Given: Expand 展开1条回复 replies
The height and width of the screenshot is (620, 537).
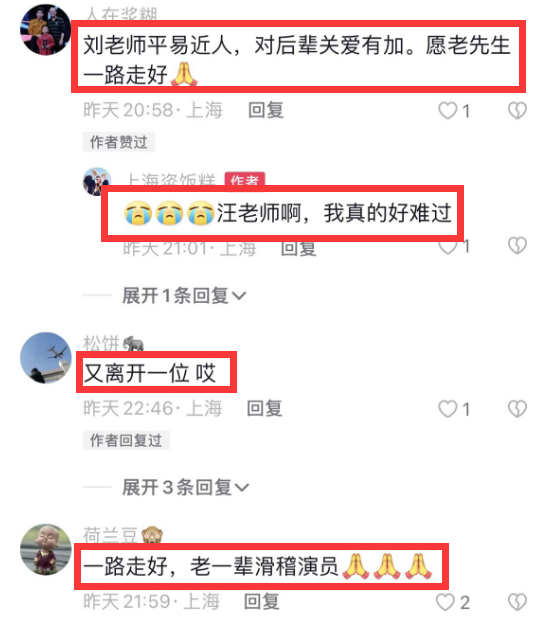Looking at the screenshot, I should [184, 295].
